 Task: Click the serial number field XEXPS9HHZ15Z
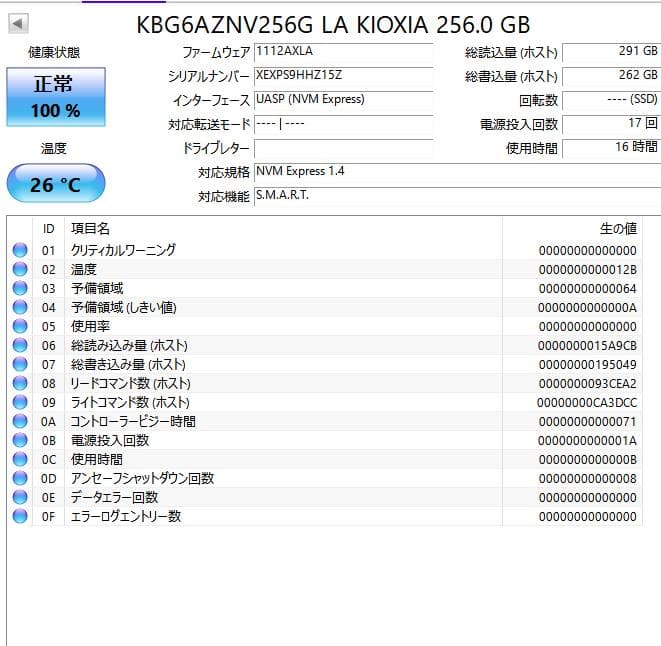(344, 76)
